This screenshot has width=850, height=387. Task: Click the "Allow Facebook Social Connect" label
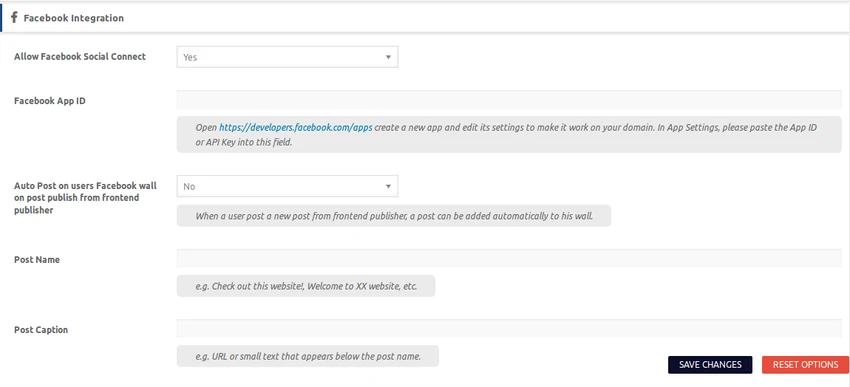tap(80, 56)
